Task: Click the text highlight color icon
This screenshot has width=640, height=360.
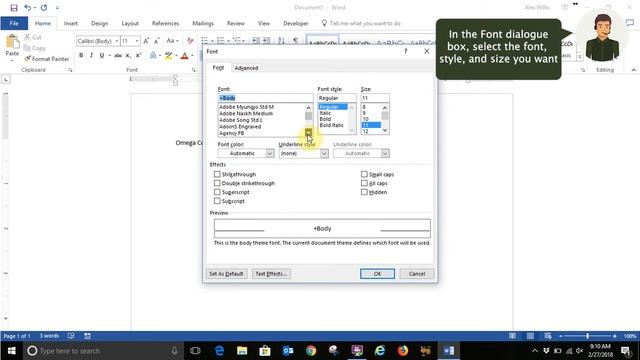Action: click(x=168, y=56)
